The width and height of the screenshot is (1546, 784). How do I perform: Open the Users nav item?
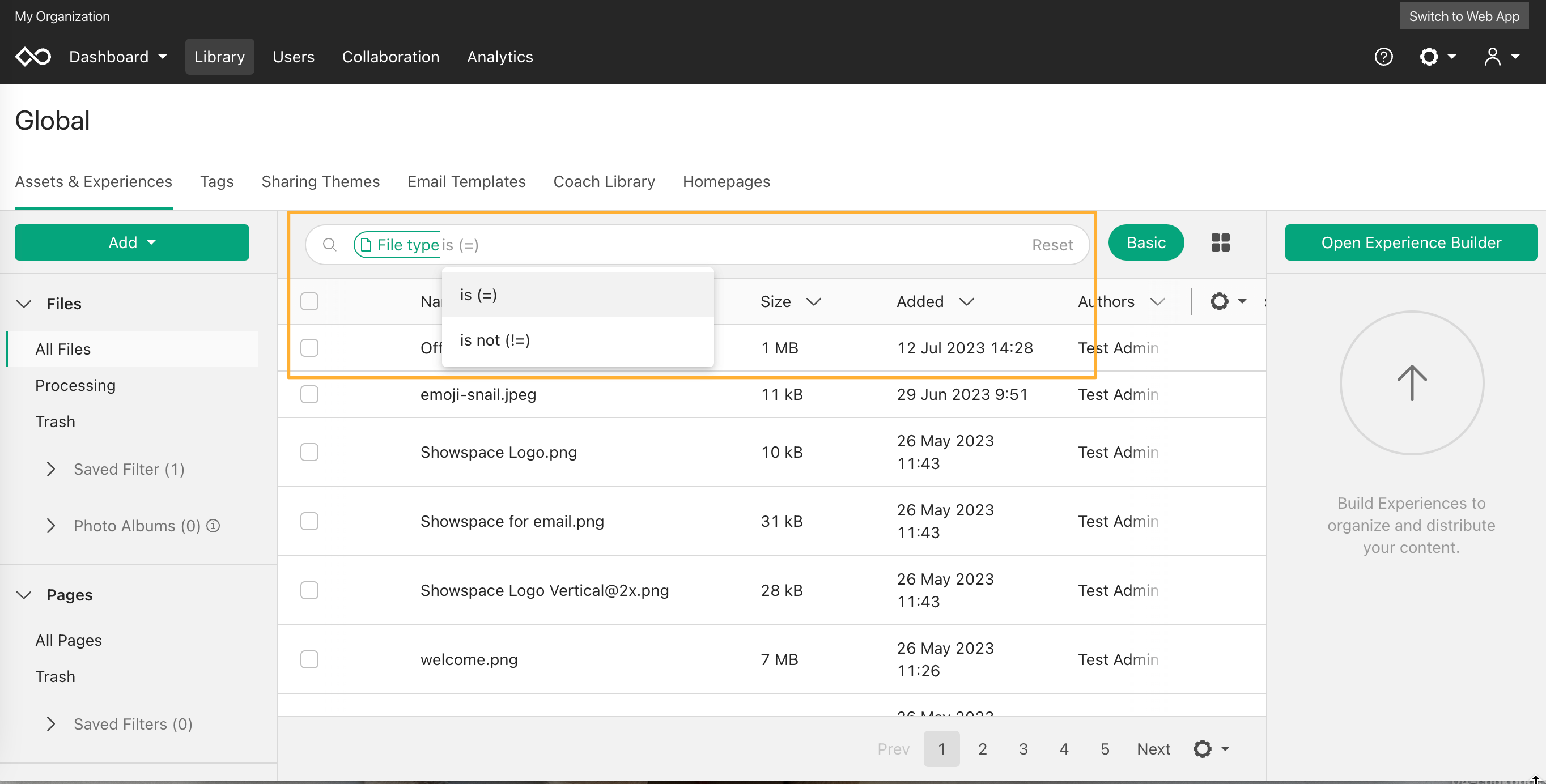(x=294, y=57)
